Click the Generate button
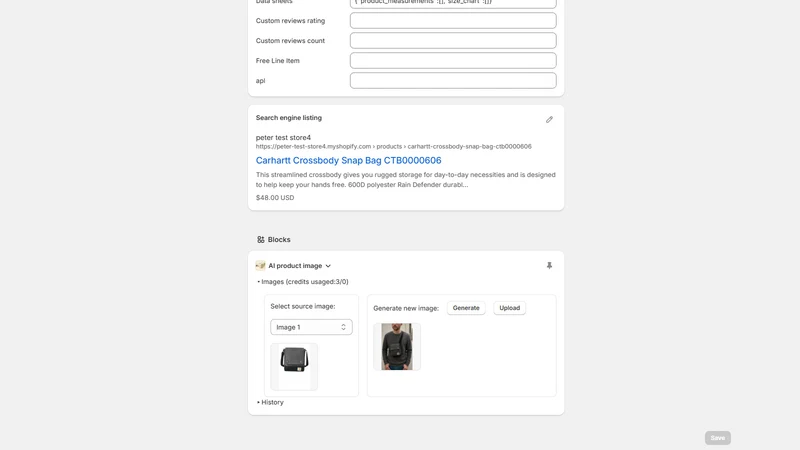The width and height of the screenshot is (800, 450). pos(466,308)
